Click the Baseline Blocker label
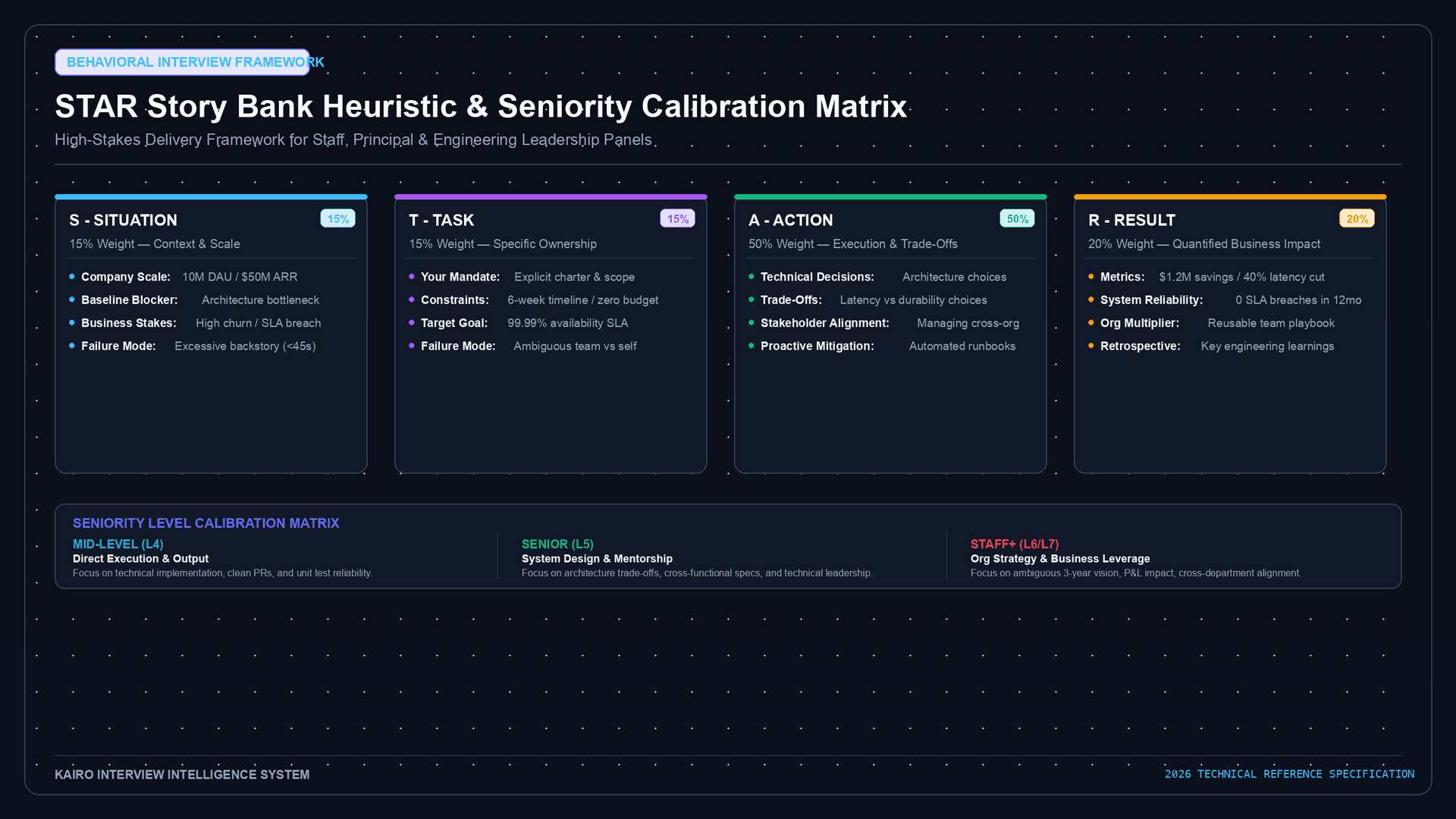Image resolution: width=1456 pixels, height=819 pixels. point(130,300)
